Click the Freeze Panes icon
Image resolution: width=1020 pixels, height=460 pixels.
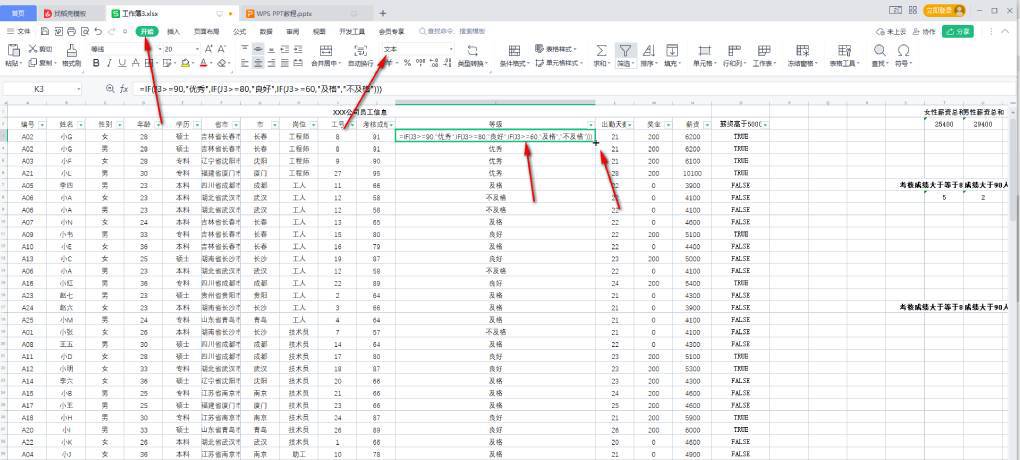(803, 50)
